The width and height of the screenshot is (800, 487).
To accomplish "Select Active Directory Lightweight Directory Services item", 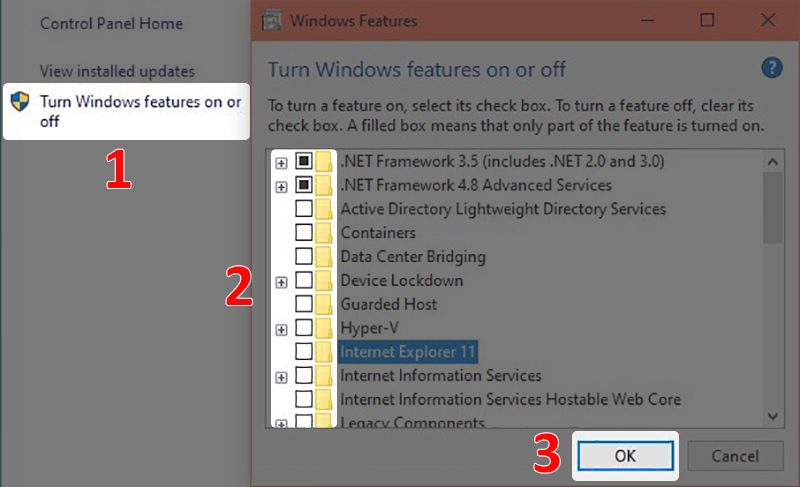I will click(503, 209).
